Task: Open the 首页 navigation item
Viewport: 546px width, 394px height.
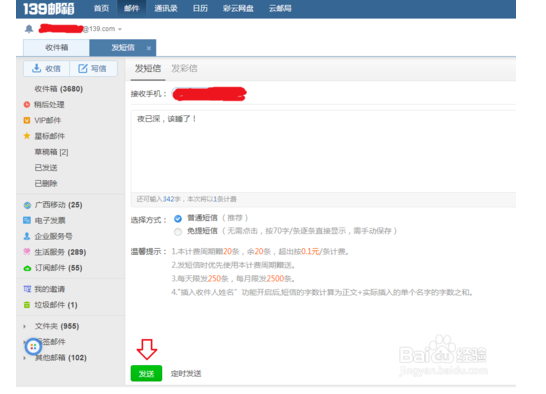Action: click(x=101, y=8)
